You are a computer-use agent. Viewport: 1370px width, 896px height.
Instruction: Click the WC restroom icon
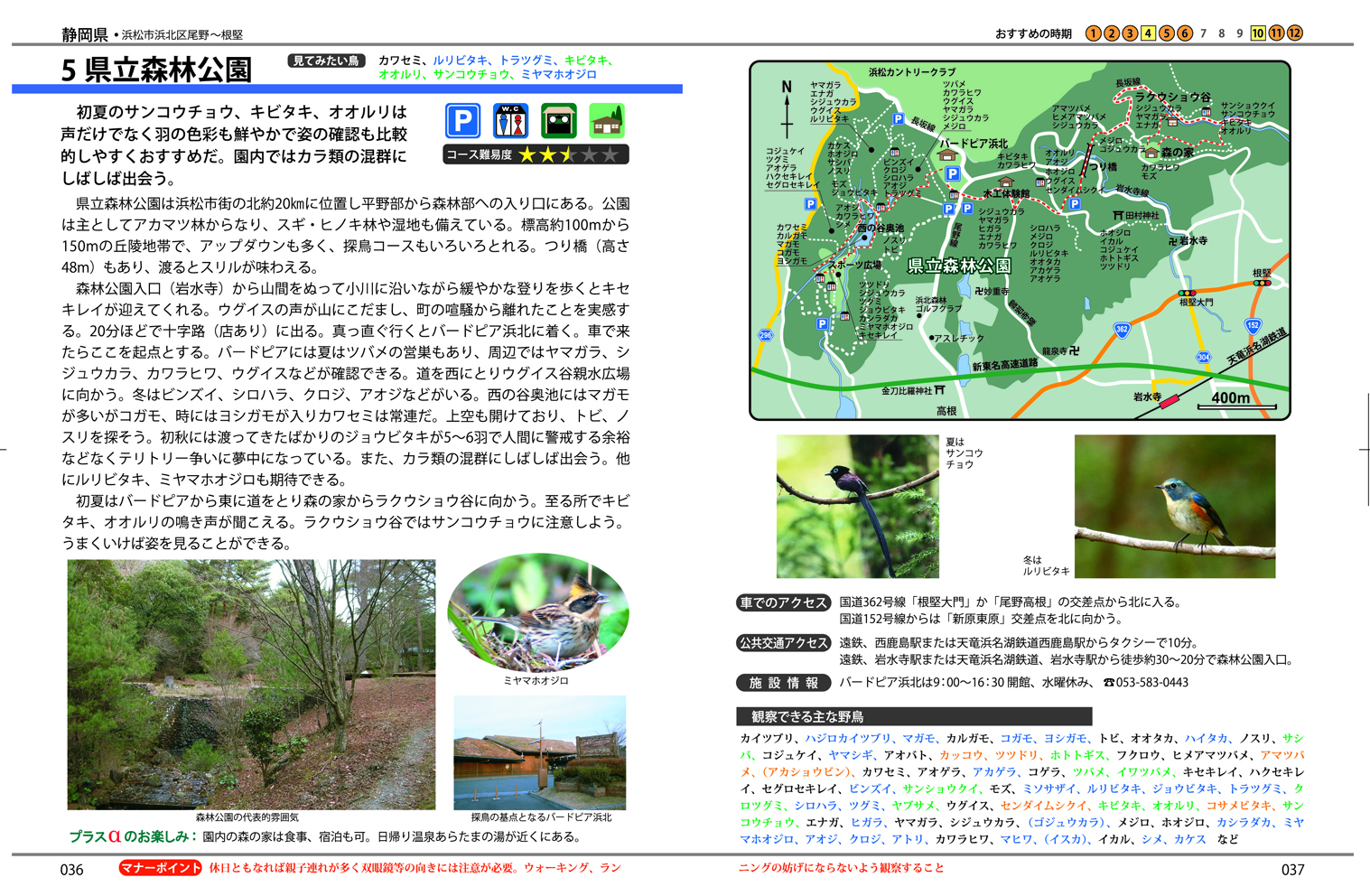point(510,121)
